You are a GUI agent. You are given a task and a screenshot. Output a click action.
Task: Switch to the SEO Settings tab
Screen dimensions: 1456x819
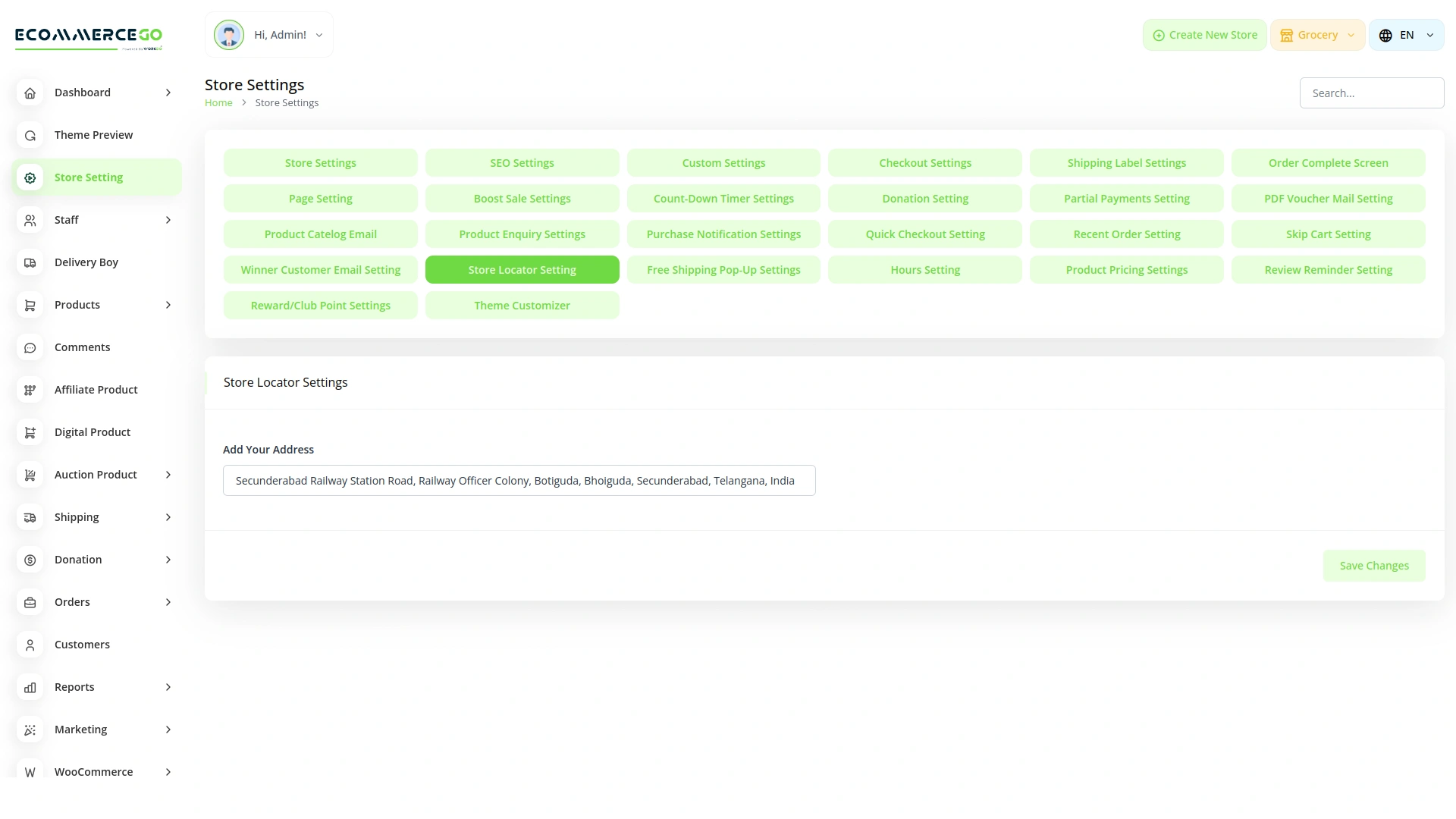[522, 163]
